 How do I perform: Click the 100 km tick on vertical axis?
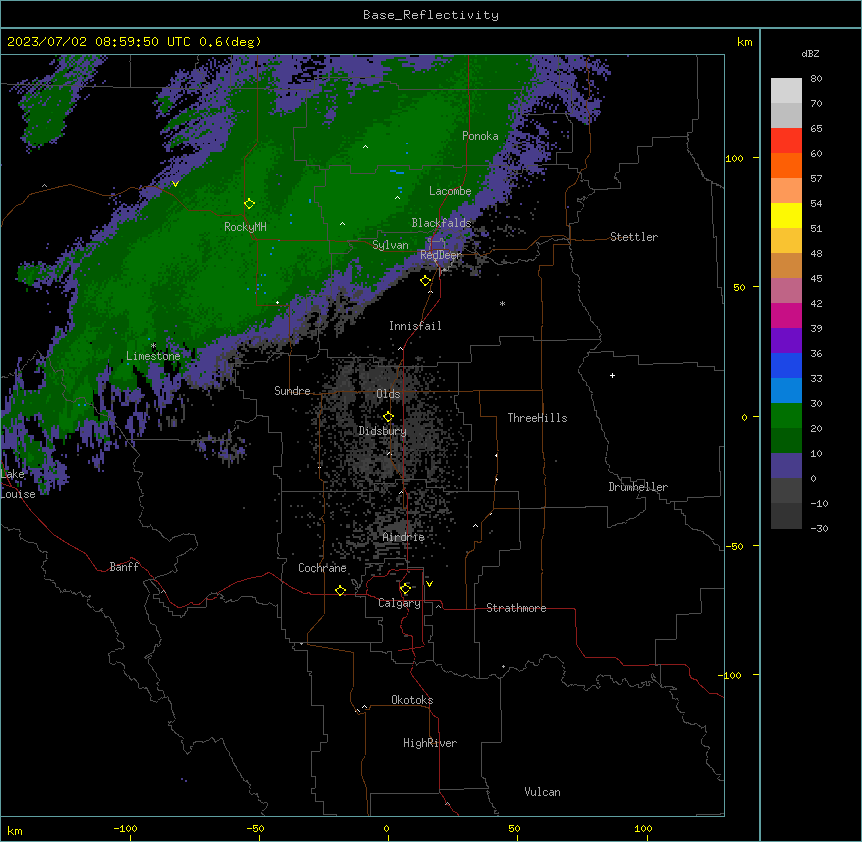(734, 158)
